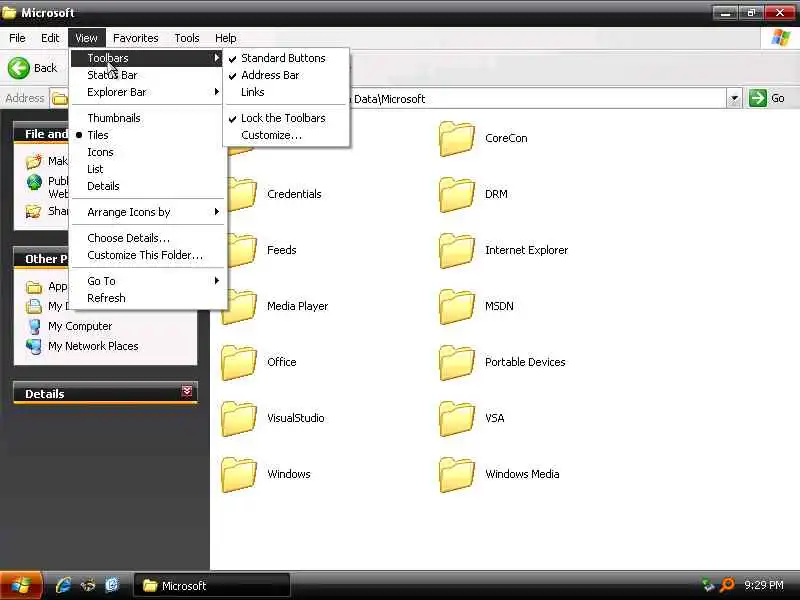Click the Start button on taskbar
This screenshot has height=600, width=800.
point(21,585)
